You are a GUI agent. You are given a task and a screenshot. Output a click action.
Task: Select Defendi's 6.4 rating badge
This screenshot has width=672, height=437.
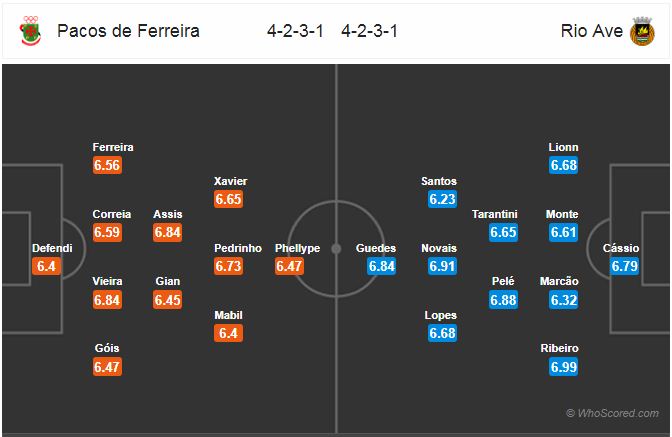pos(46,266)
